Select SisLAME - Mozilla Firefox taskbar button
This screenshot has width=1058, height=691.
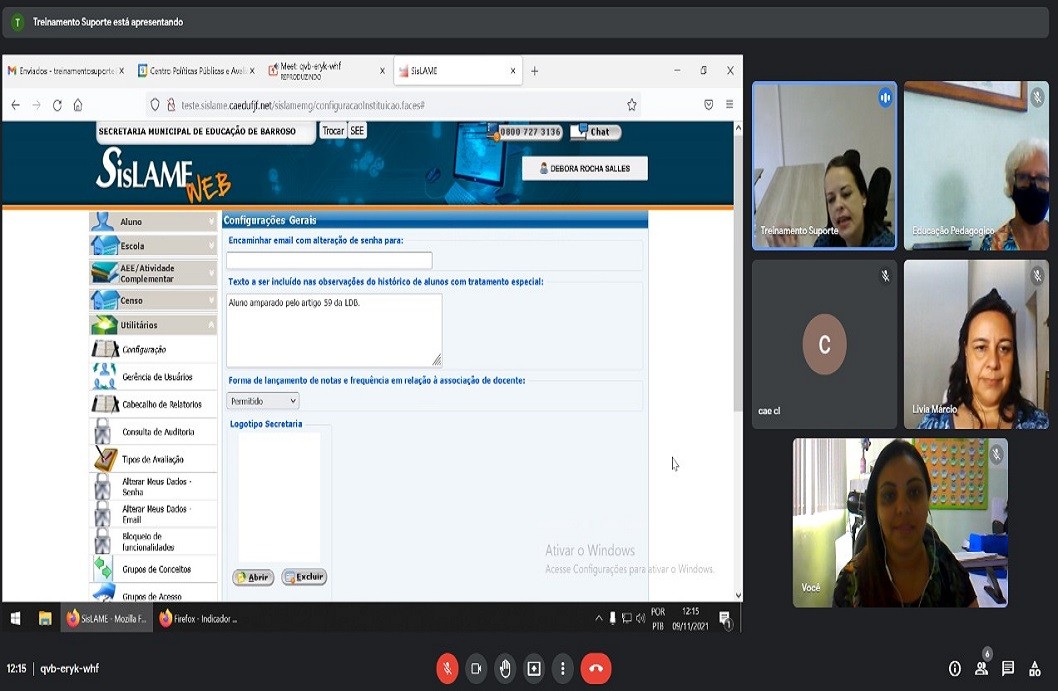pyautogui.click(x=107, y=618)
